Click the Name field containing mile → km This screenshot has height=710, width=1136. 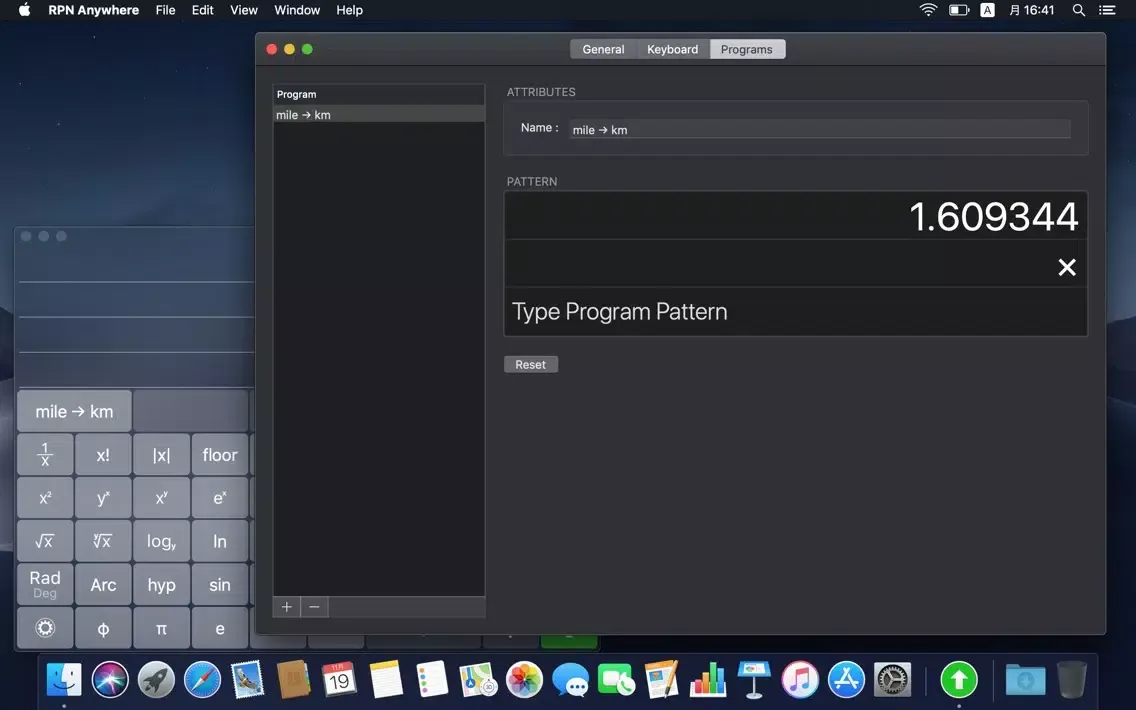[820, 130]
